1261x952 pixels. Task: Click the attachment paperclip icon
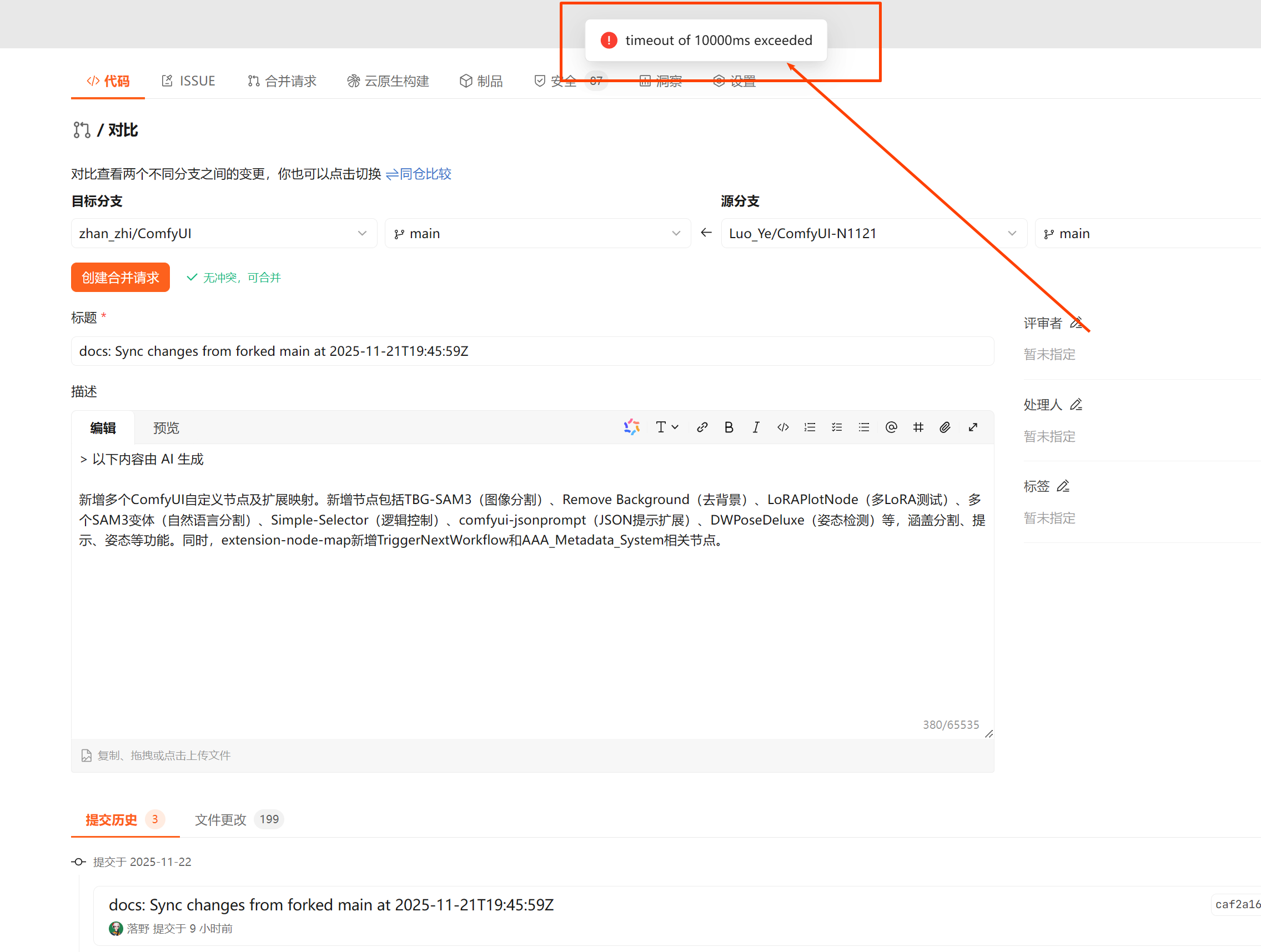point(945,427)
